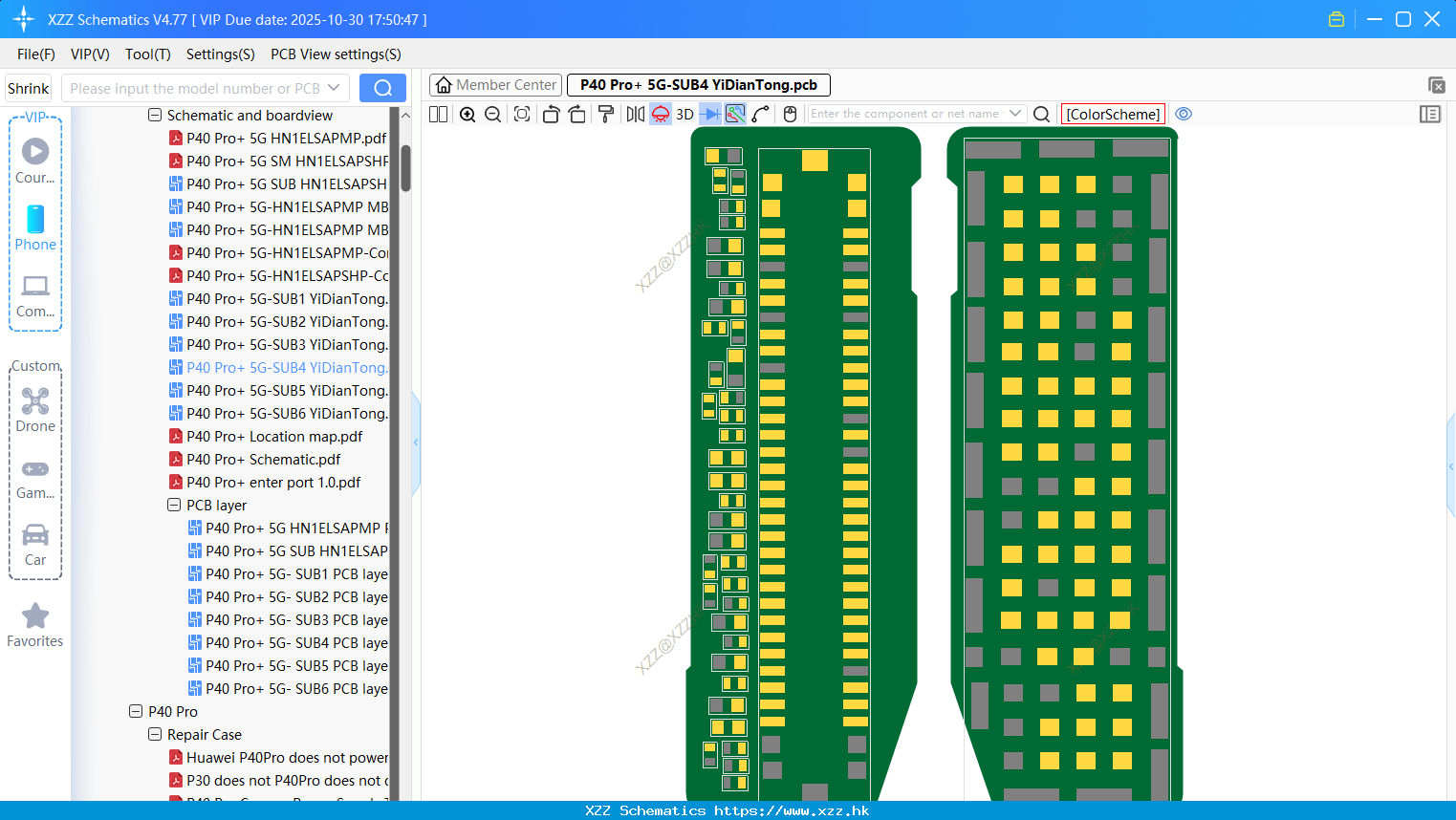Collapse the PCB layer node

[173, 505]
